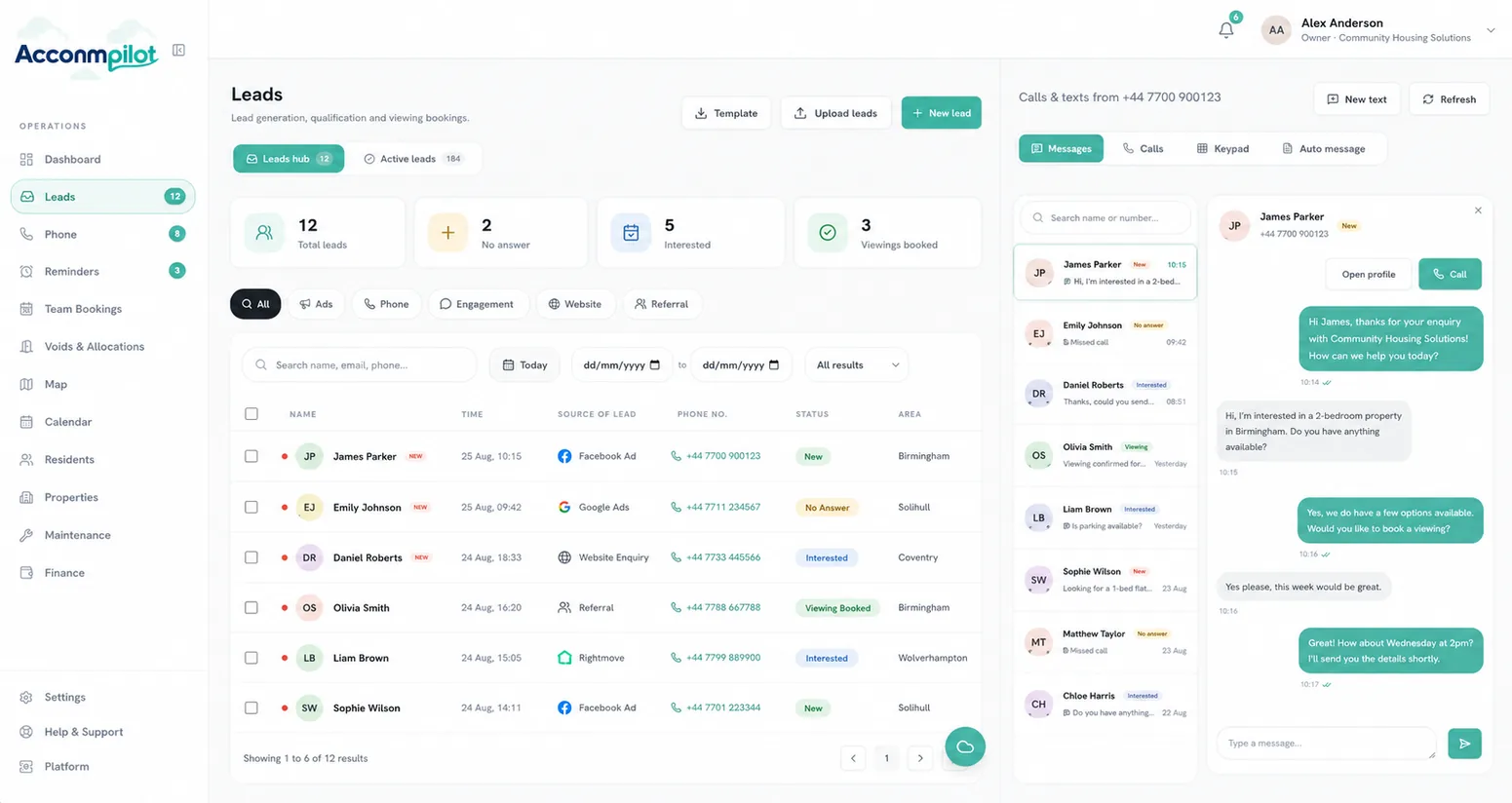Select Olivia Smith's row checkbox
Screen dimensions: 1512x803
[x=252, y=607]
